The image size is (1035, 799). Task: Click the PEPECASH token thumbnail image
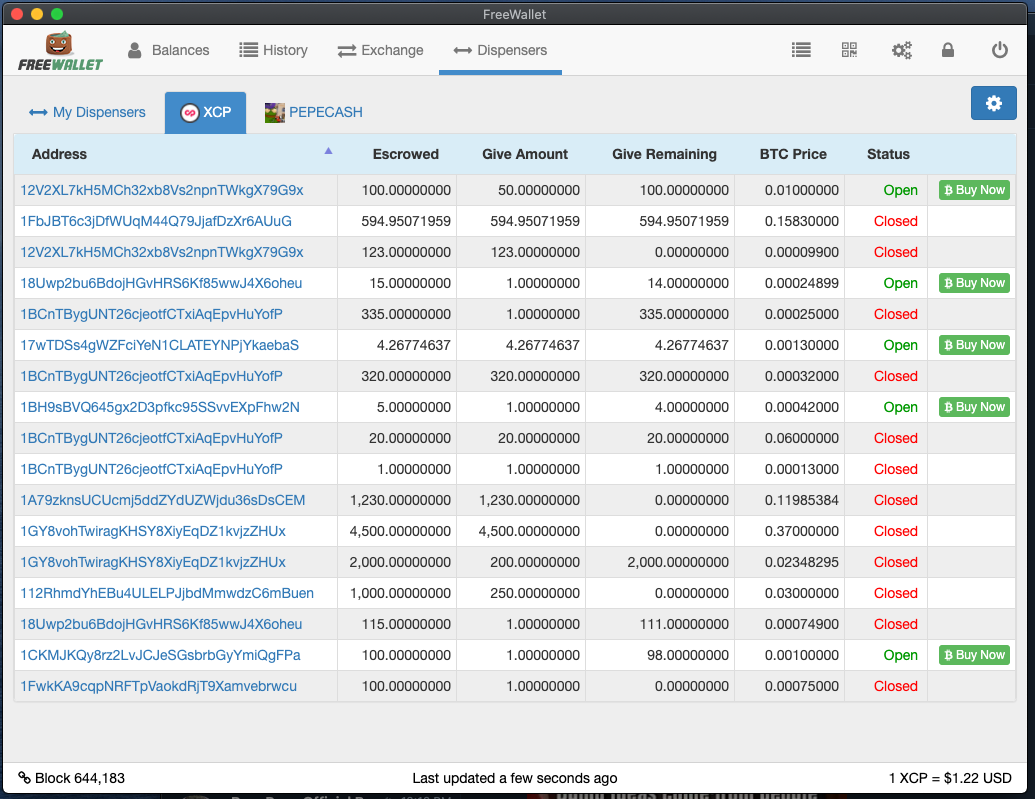click(x=275, y=113)
